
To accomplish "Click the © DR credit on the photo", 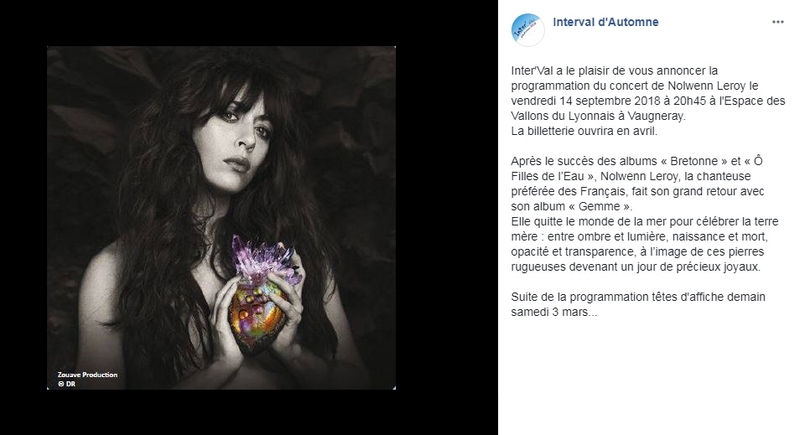I will coord(66,384).
